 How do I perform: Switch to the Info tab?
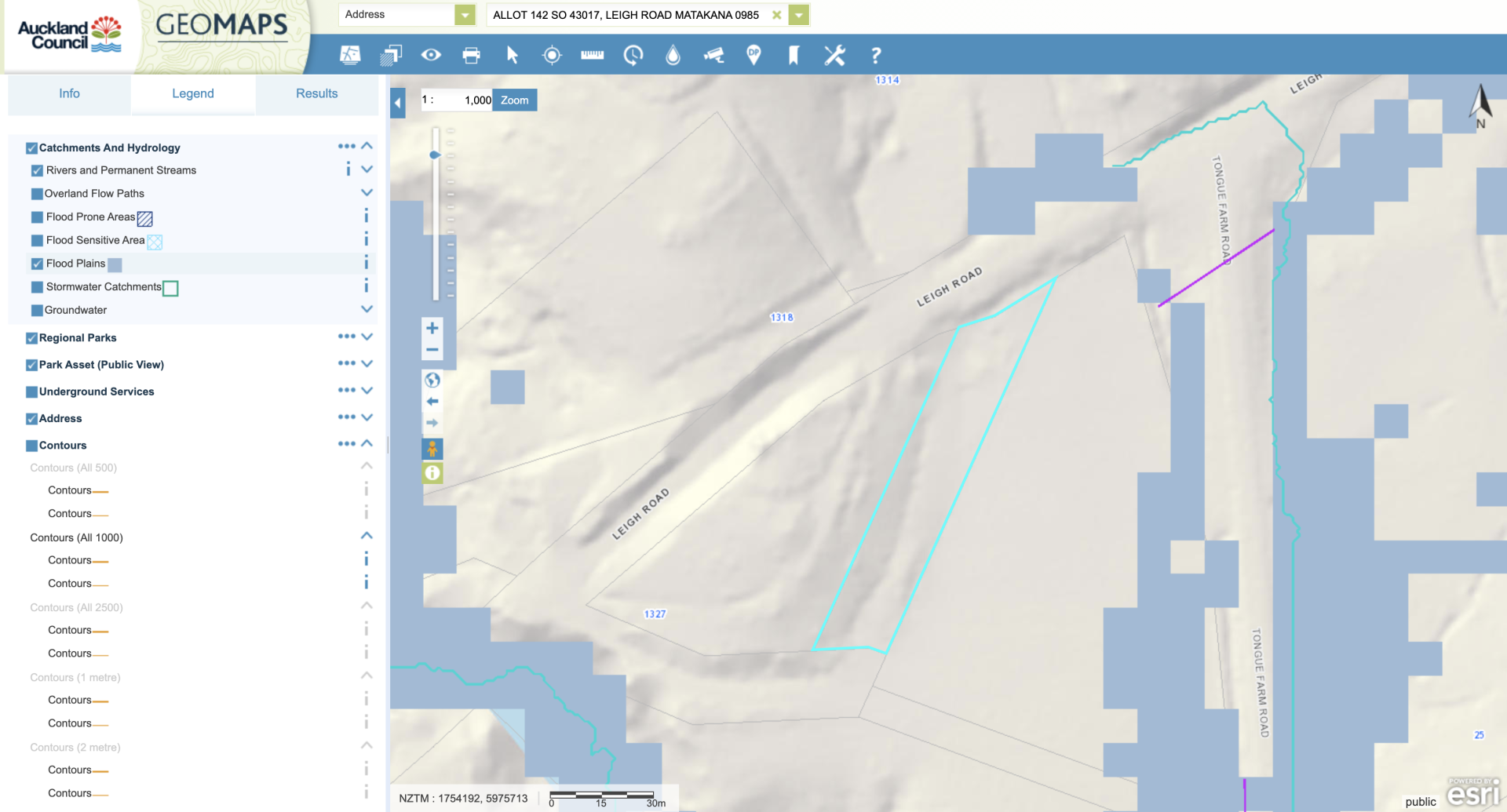[x=69, y=93]
